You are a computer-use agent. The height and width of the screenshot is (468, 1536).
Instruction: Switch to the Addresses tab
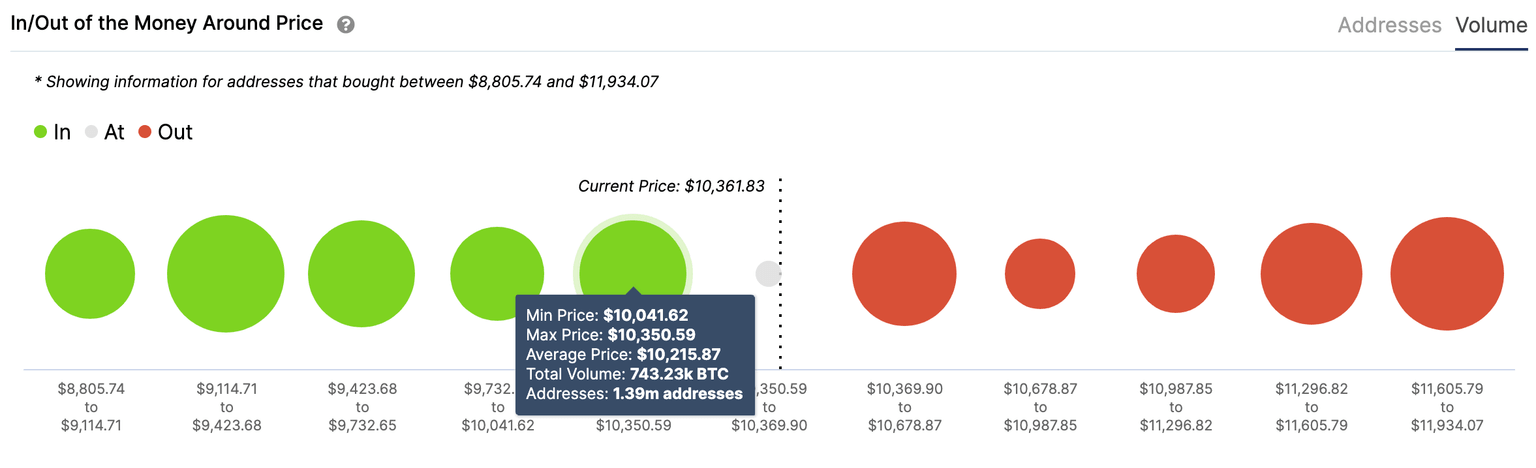click(1389, 26)
